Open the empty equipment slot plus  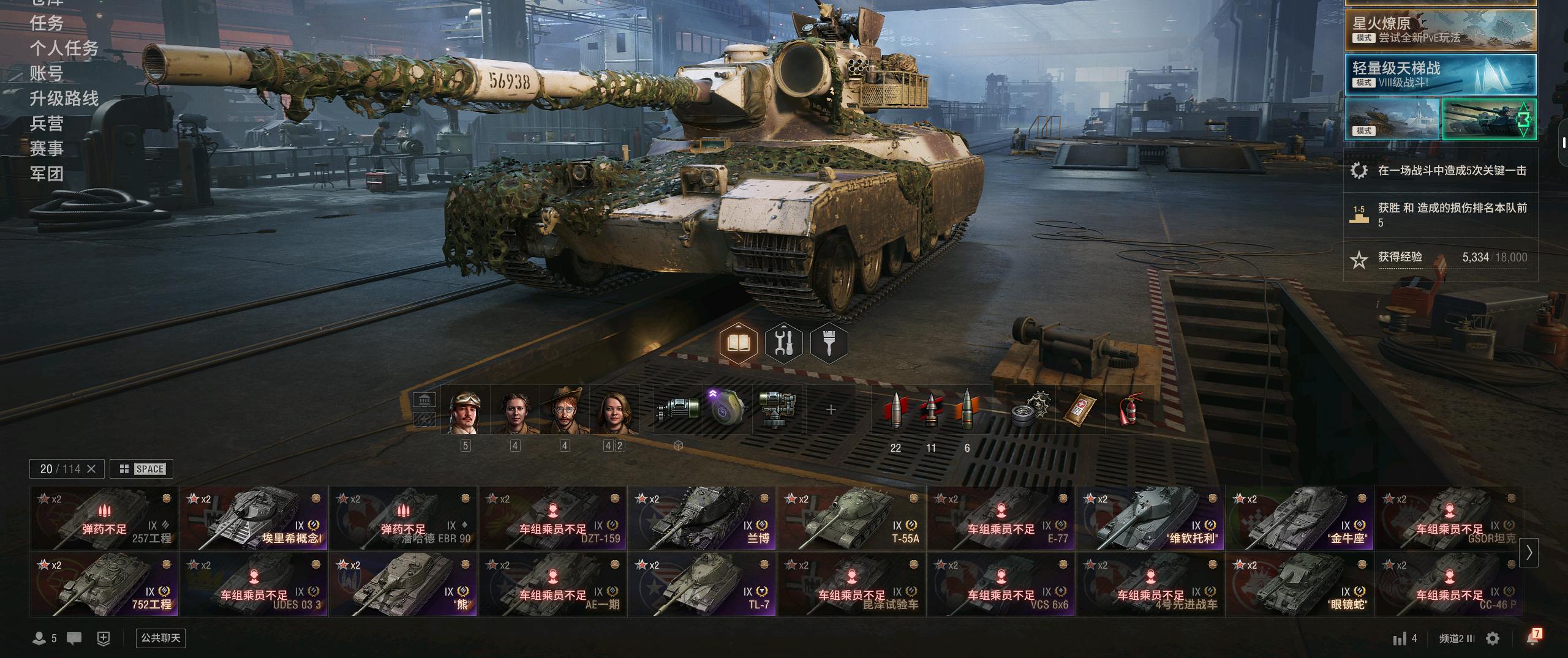[831, 409]
